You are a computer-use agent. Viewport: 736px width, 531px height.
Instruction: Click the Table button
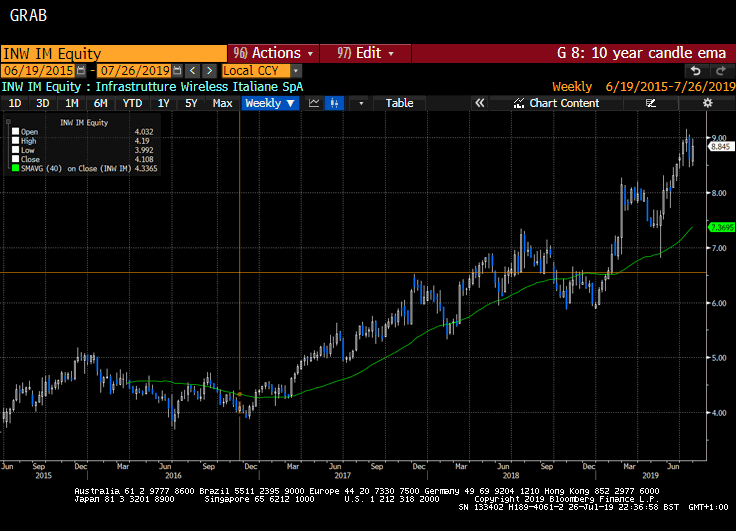tap(399, 103)
